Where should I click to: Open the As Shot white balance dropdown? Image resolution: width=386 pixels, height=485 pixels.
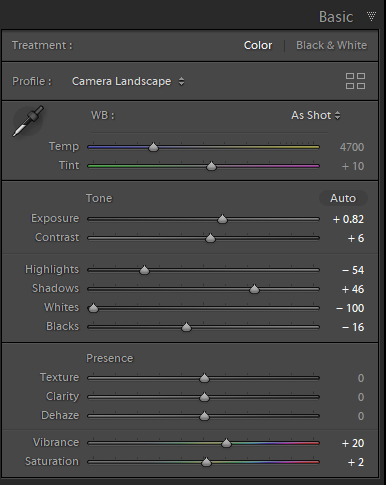coord(316,115)
